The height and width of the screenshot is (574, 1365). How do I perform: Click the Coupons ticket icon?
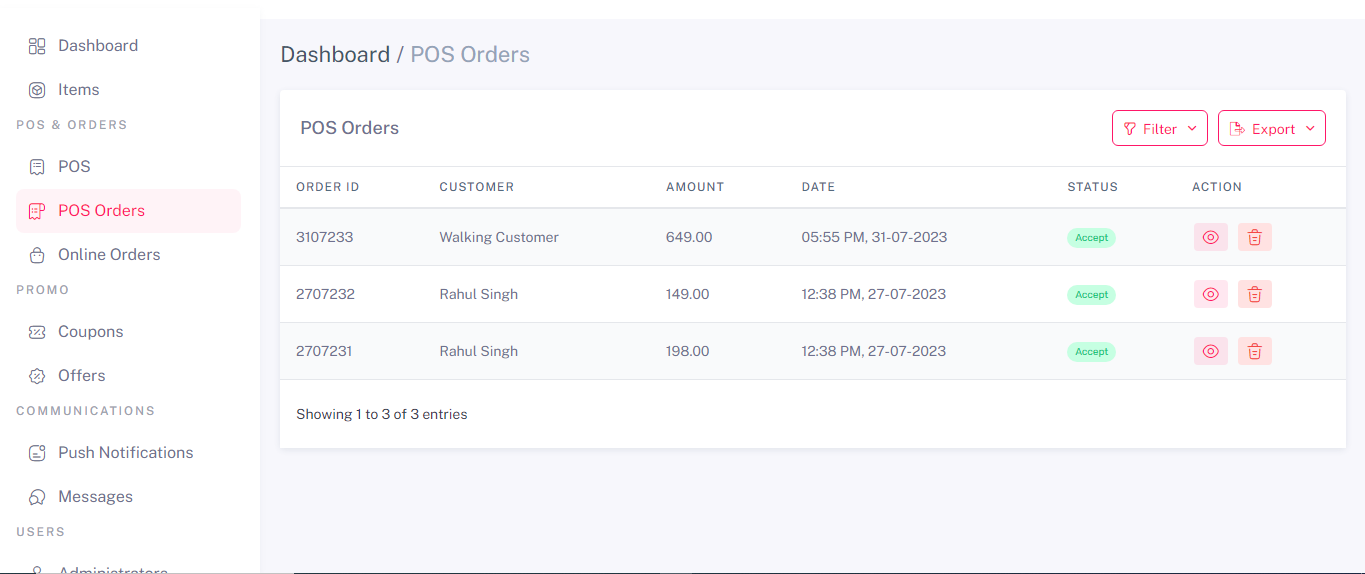(x=37, y=332)
